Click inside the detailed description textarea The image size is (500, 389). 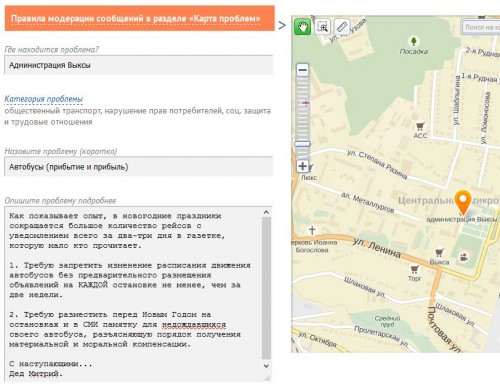pyautogui.click(x=133, y=295)
